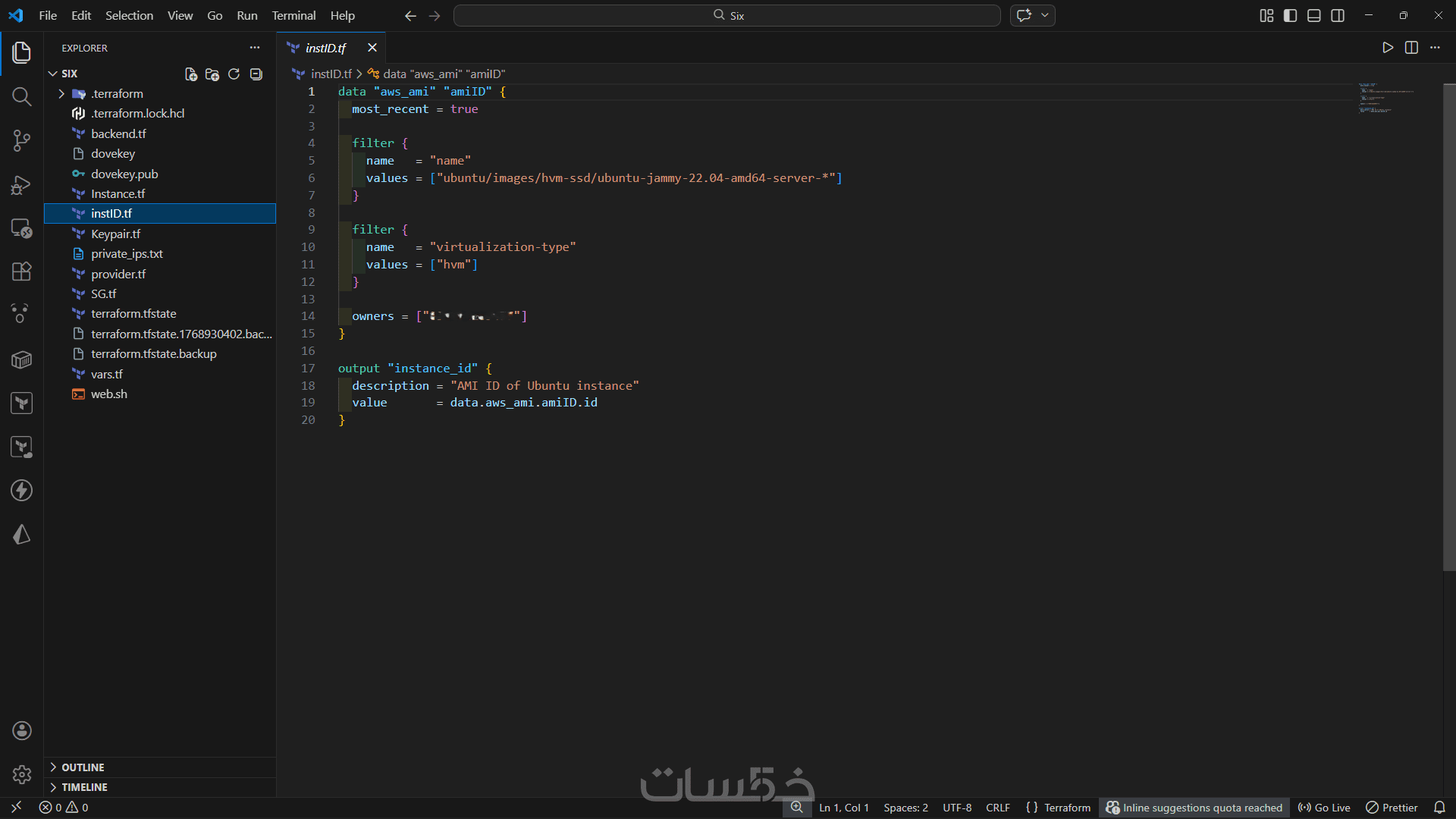
Task: Split the editor to the right
Action: [x=1411, y=48]
